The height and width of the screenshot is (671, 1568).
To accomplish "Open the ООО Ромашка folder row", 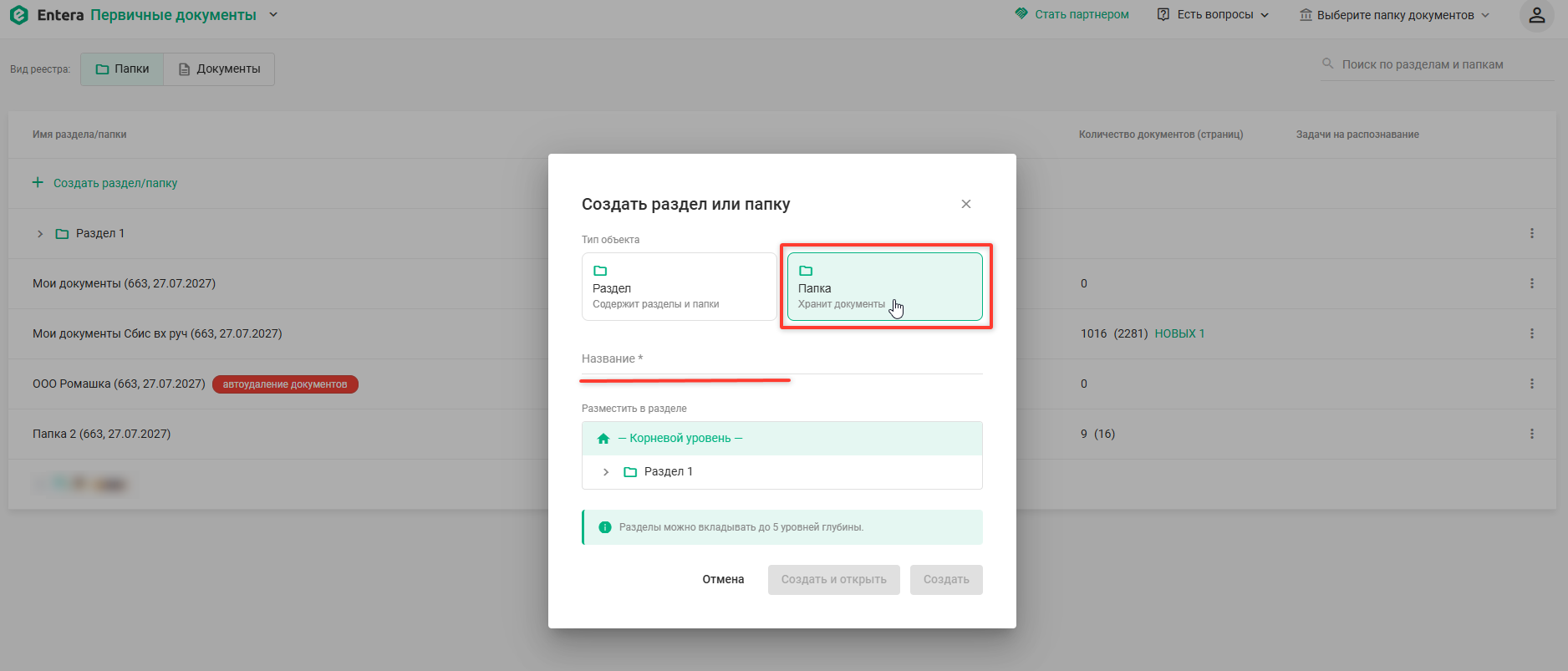I will [x=119, y=384].
